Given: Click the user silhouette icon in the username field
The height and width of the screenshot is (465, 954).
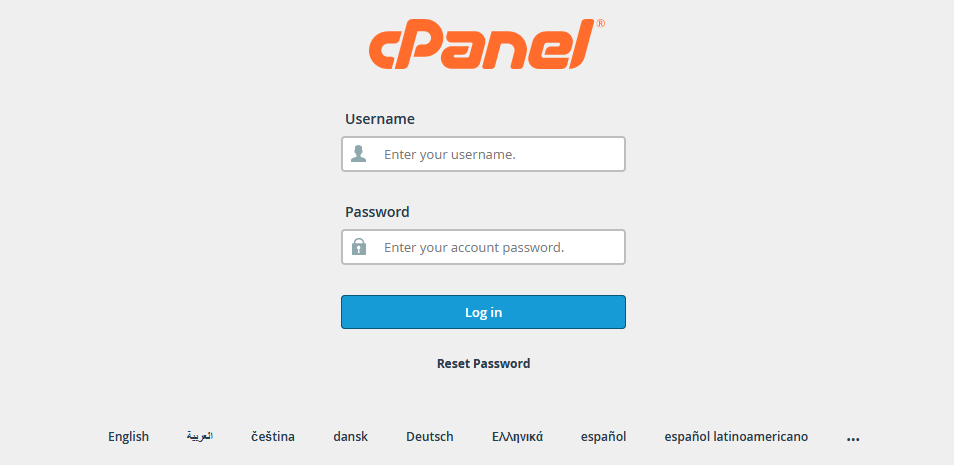Looking at the screenshot, I should point(359,154).
